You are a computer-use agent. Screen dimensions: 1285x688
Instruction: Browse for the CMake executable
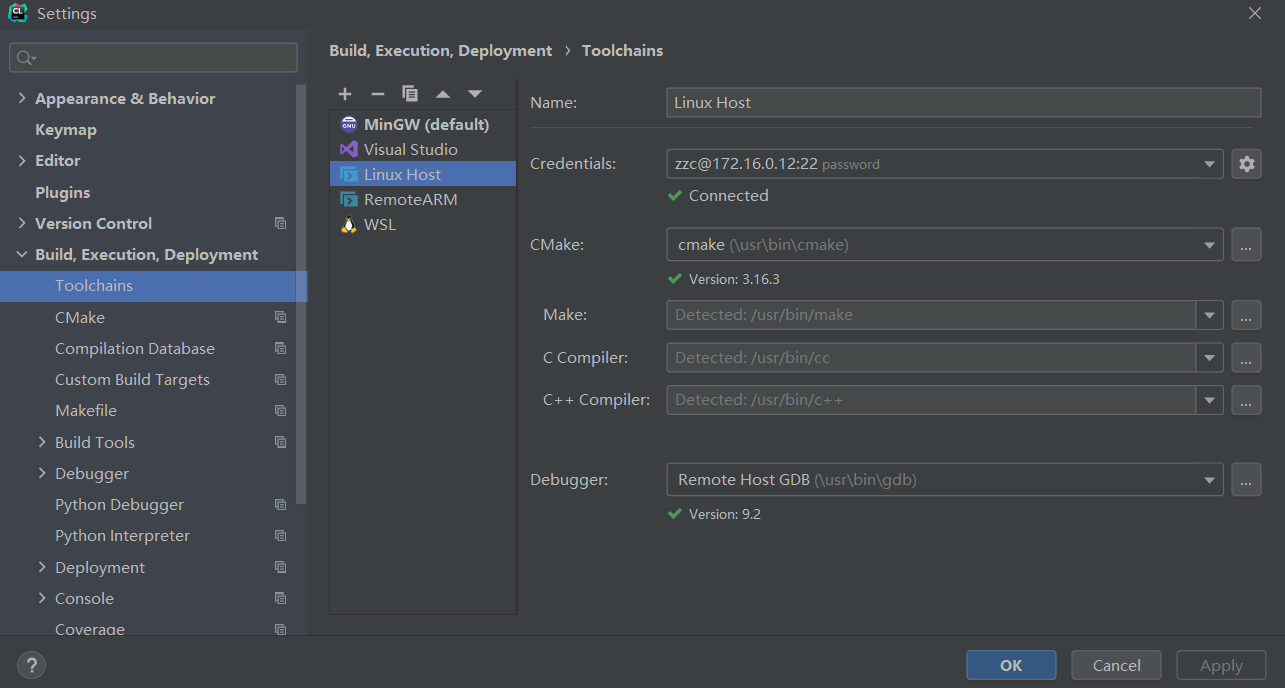click(1246, 244)
